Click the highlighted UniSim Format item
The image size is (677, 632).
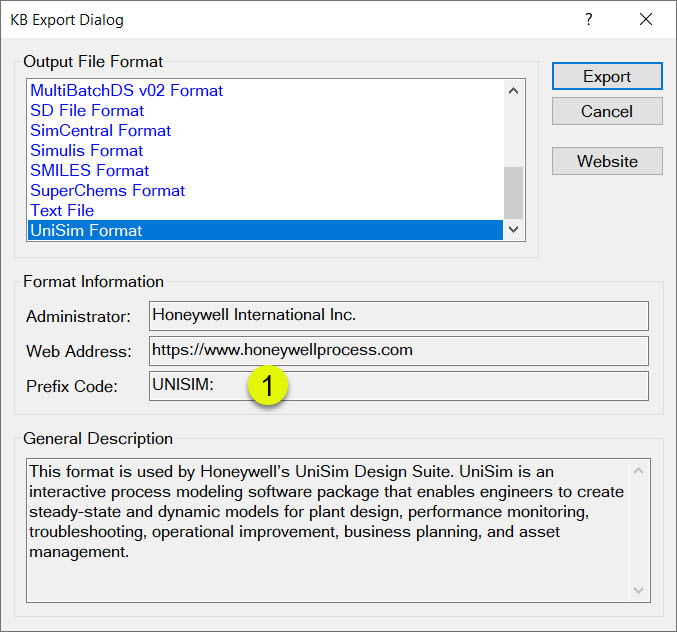(87, 231)
